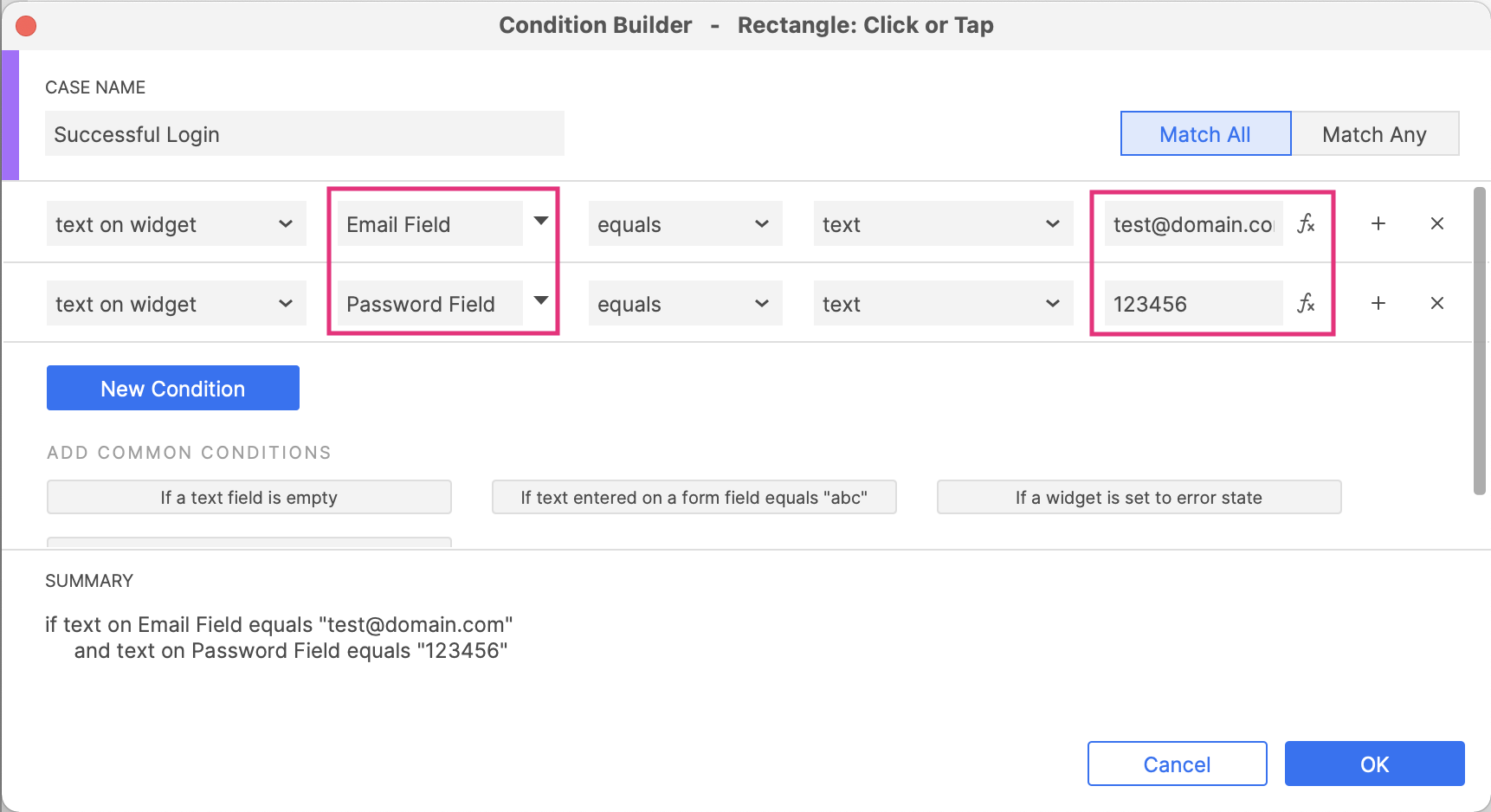Add the 'If a widget is set to error state' condition

1139,497
